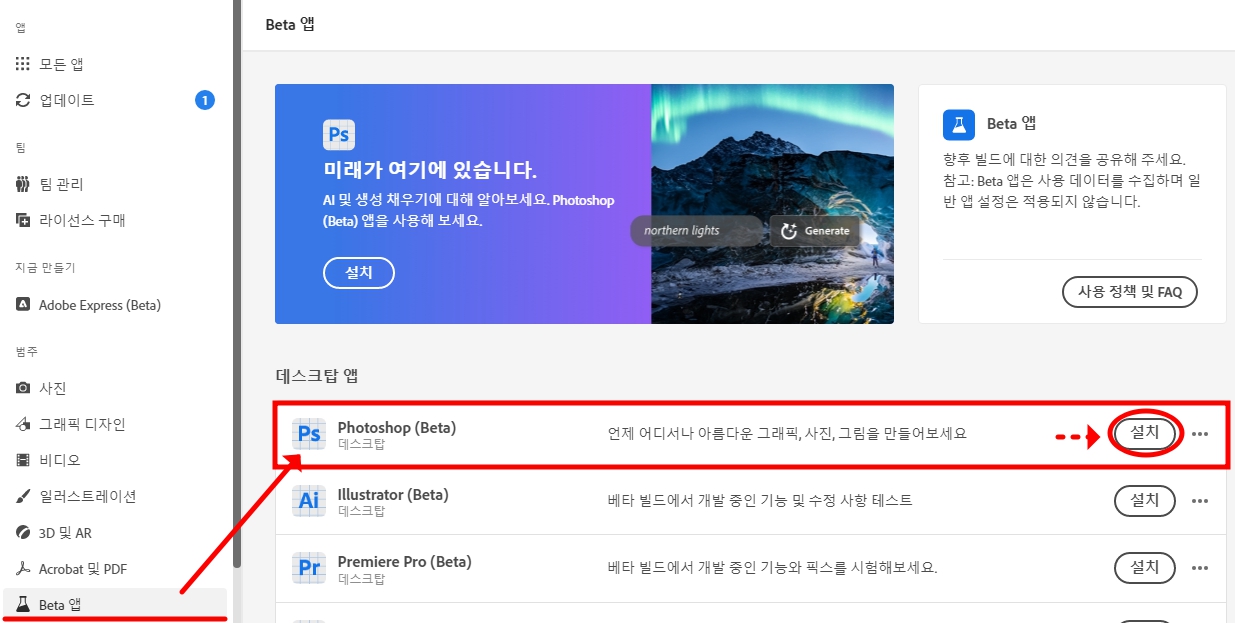Click the blue flask icon in Beta 앱 card
The image size is (1235, 623).
point(959,124)
